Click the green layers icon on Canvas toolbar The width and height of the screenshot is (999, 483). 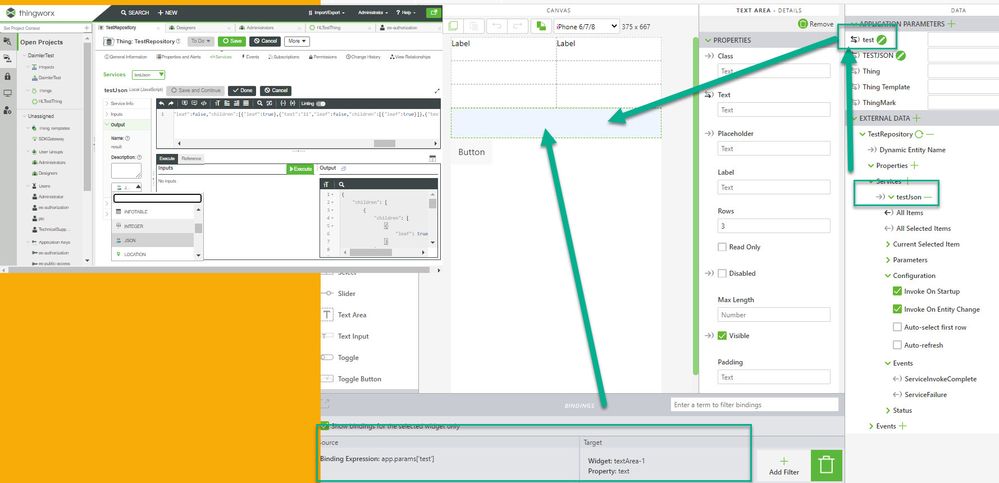[x=541, y=25]
